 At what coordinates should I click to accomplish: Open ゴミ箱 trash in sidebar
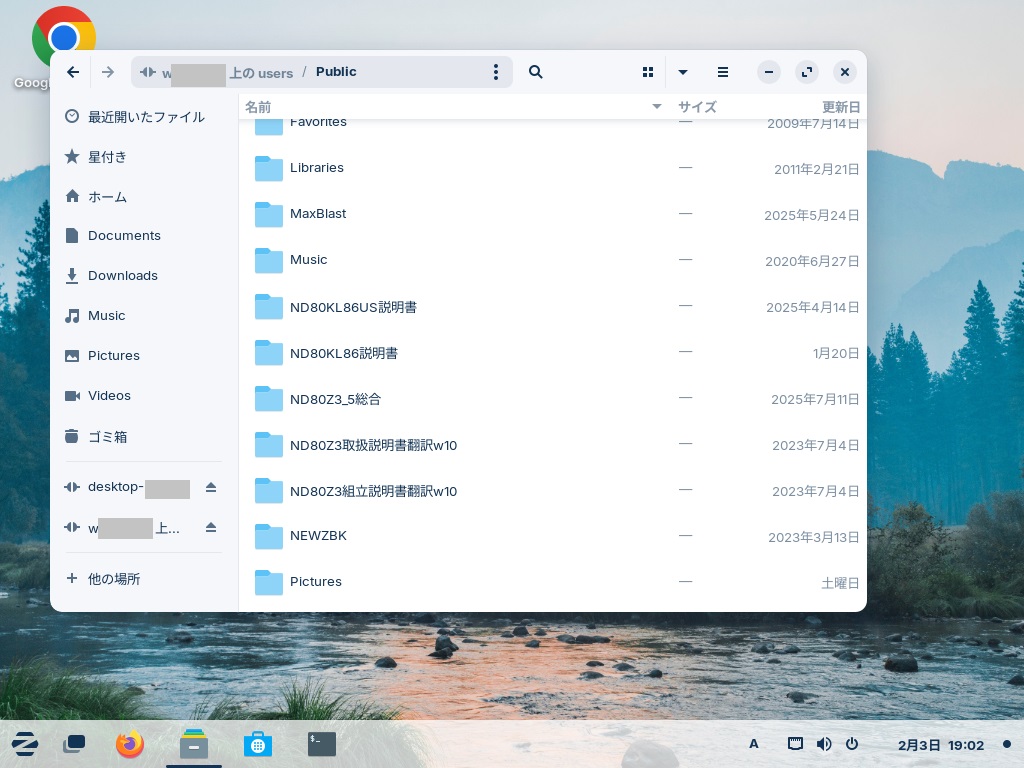point(107,437)
